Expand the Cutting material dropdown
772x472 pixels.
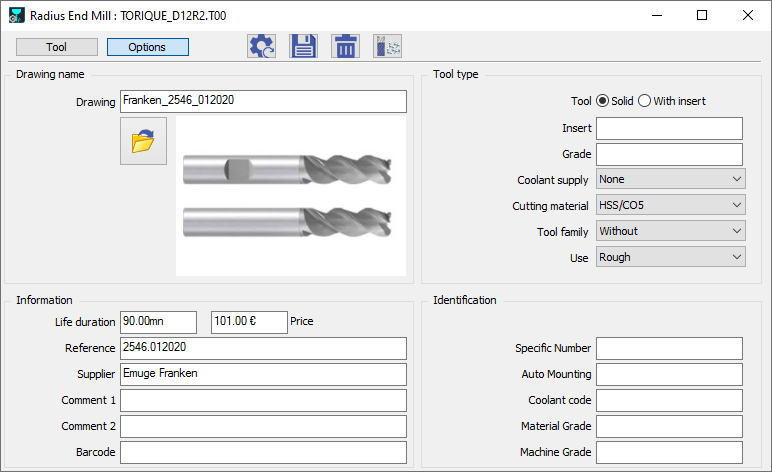(670, 205)
